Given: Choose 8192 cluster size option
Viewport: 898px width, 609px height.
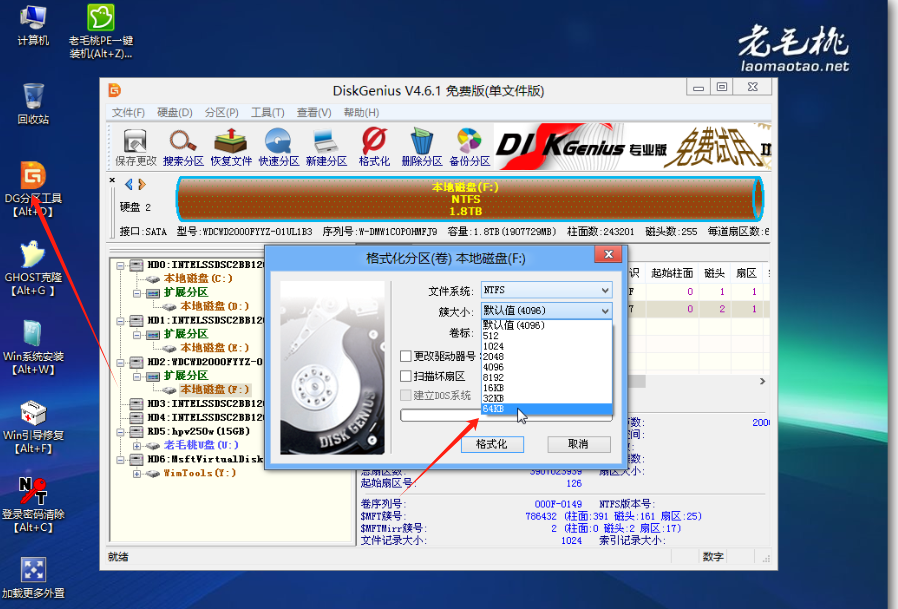Looking at the screenshot, I should tap(546, 378).
